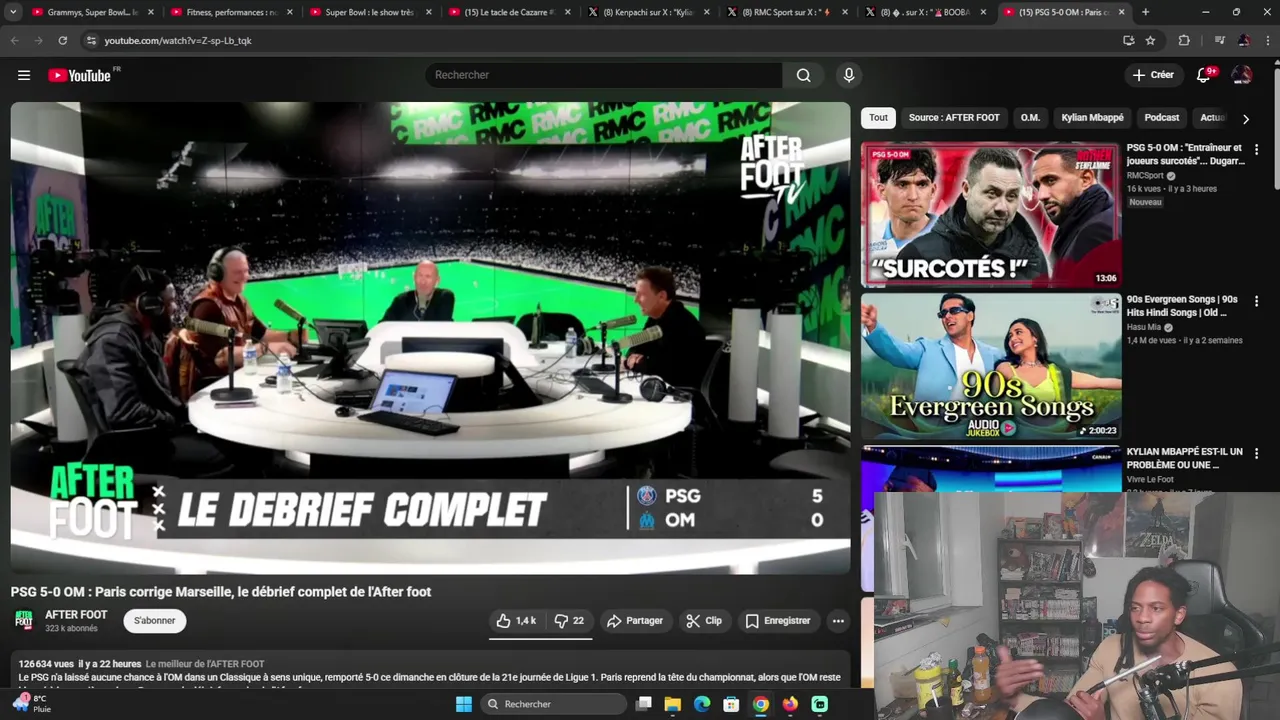The width and height of the screenshot is (1280, 720).
Task: Open the AFTER FOOT channel name link
Action: 76,615
